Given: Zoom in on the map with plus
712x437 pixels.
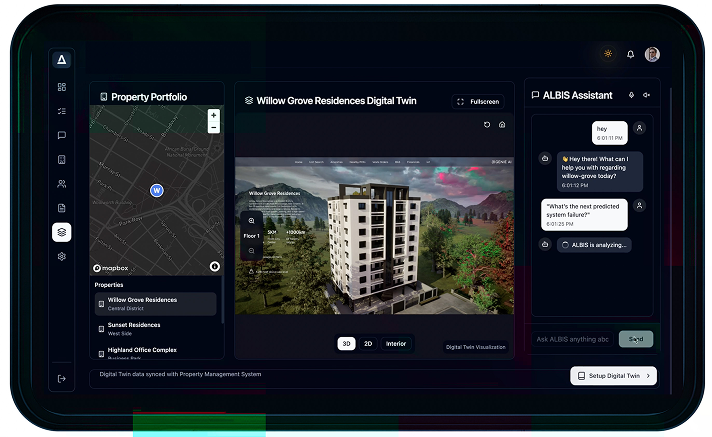Looking at the screenshot, I should [x=213, y=116].
